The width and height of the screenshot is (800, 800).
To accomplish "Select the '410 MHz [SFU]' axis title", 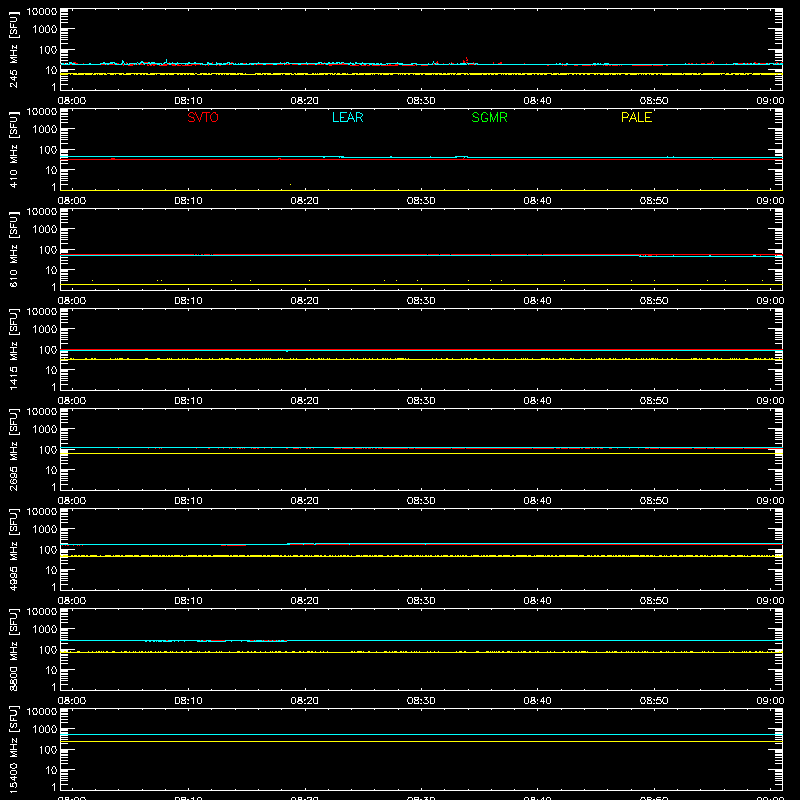I will 14,149.
